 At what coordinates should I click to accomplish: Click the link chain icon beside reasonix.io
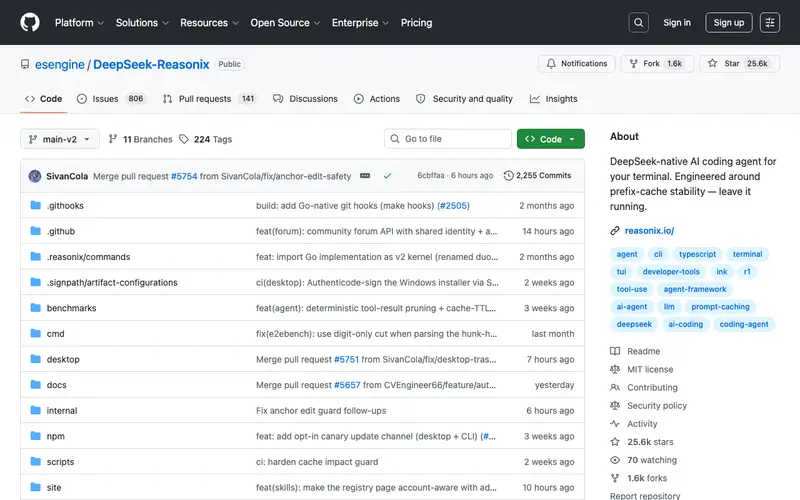point(615,231)
